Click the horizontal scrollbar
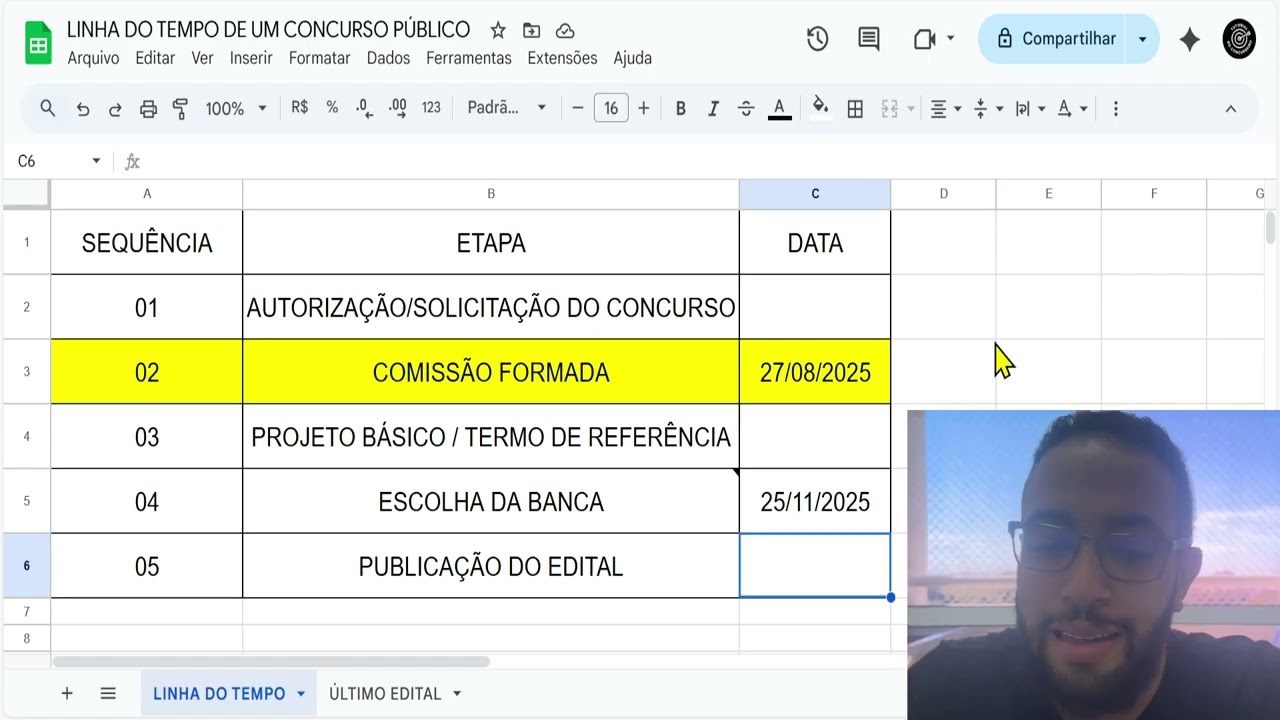 tap(271, 662)
